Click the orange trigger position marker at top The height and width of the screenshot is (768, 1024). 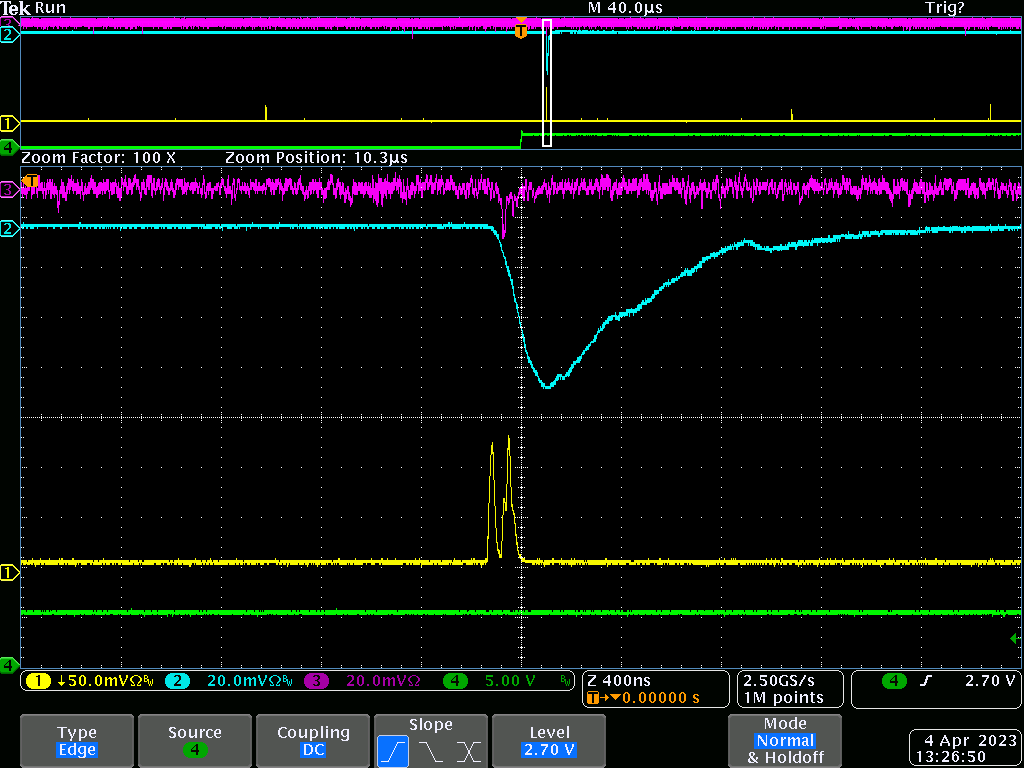coord(520,31)
